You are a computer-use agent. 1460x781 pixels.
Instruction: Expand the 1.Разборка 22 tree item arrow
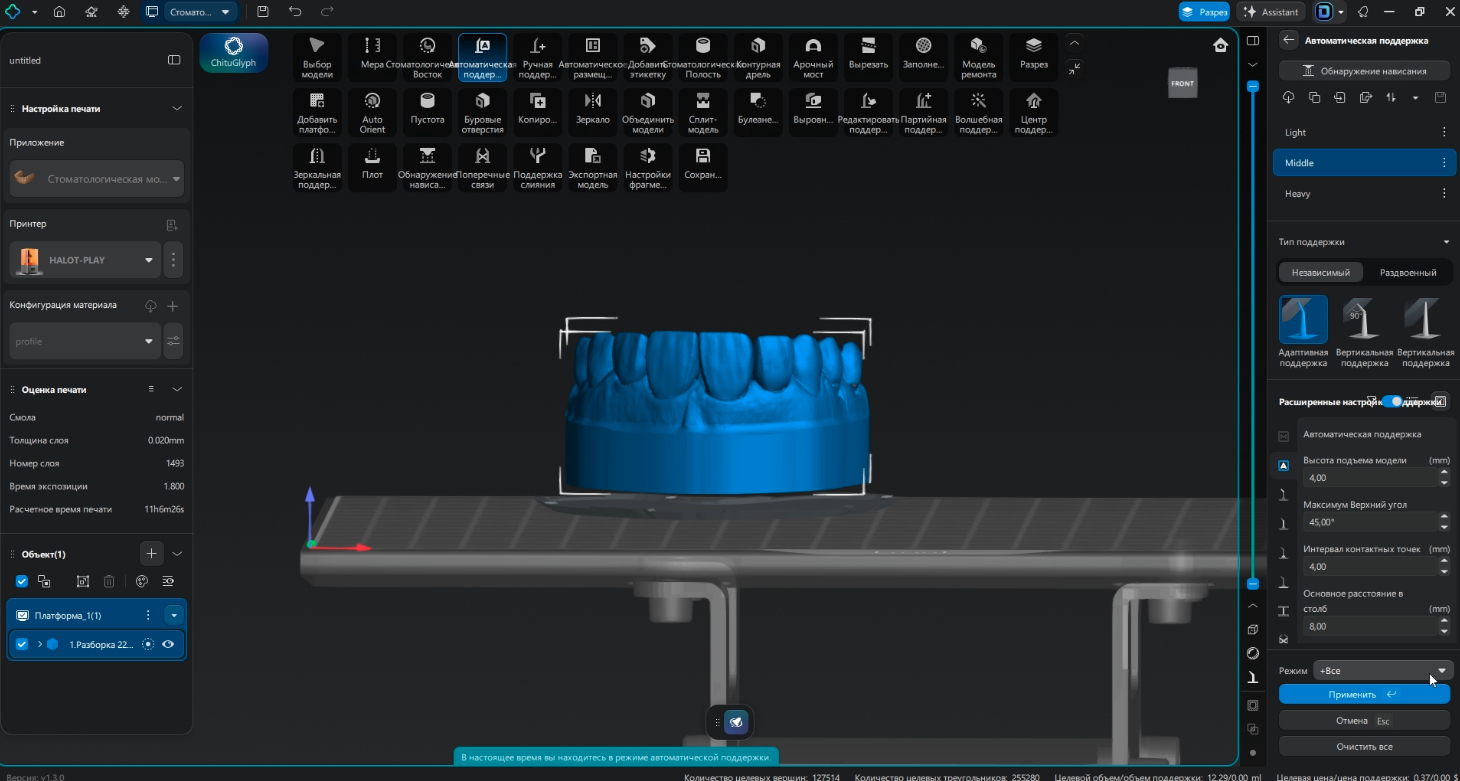point(40,644)
